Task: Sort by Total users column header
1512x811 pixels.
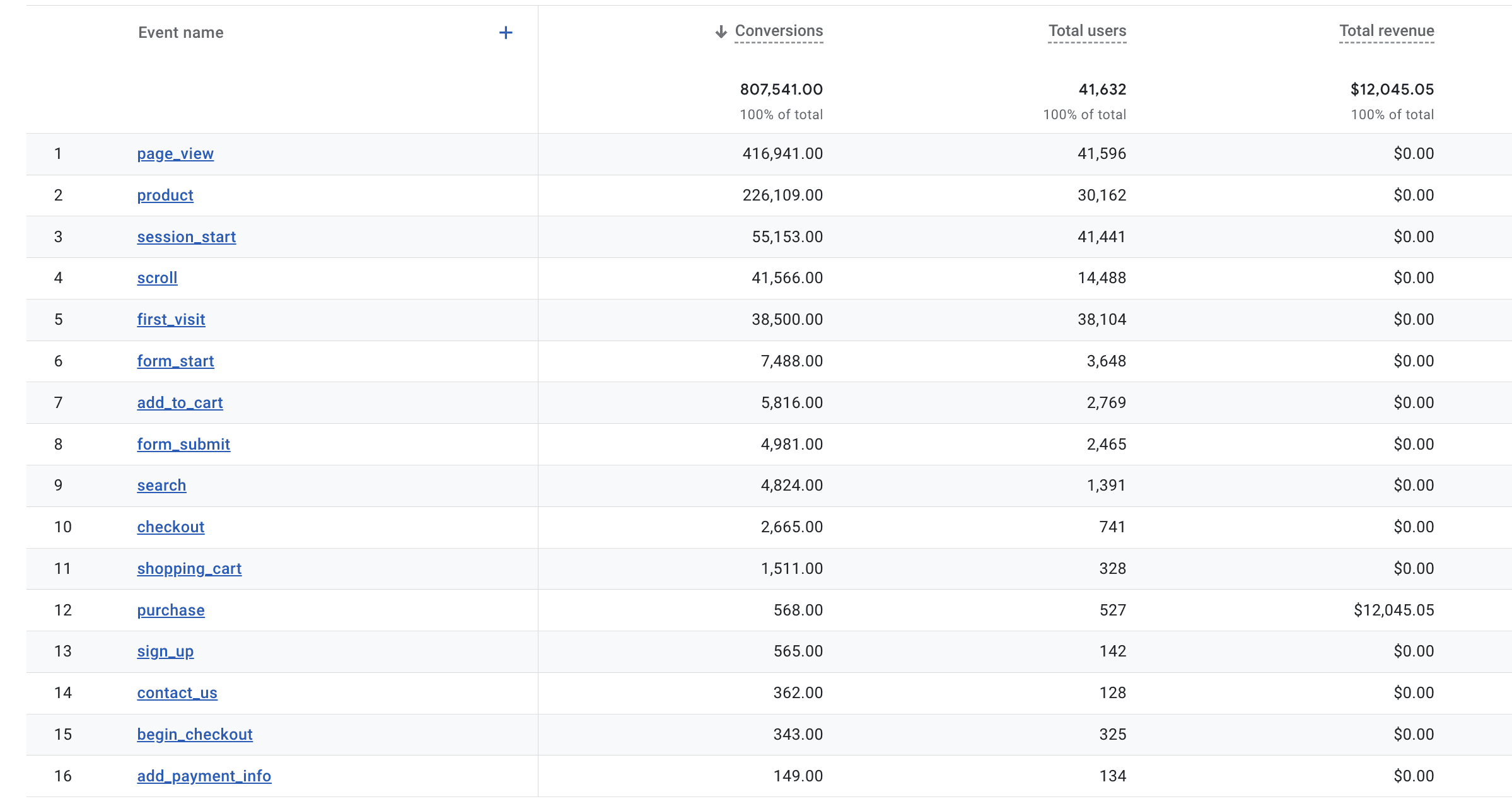Action: pyautogui.click(x=1086, y=31)
